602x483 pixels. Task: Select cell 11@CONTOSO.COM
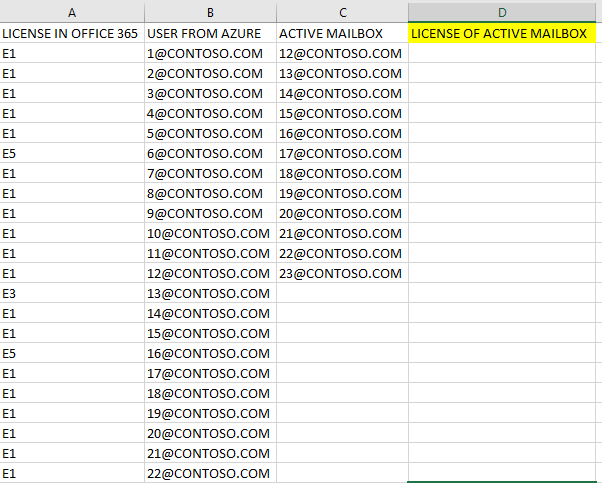click(210, 253)
